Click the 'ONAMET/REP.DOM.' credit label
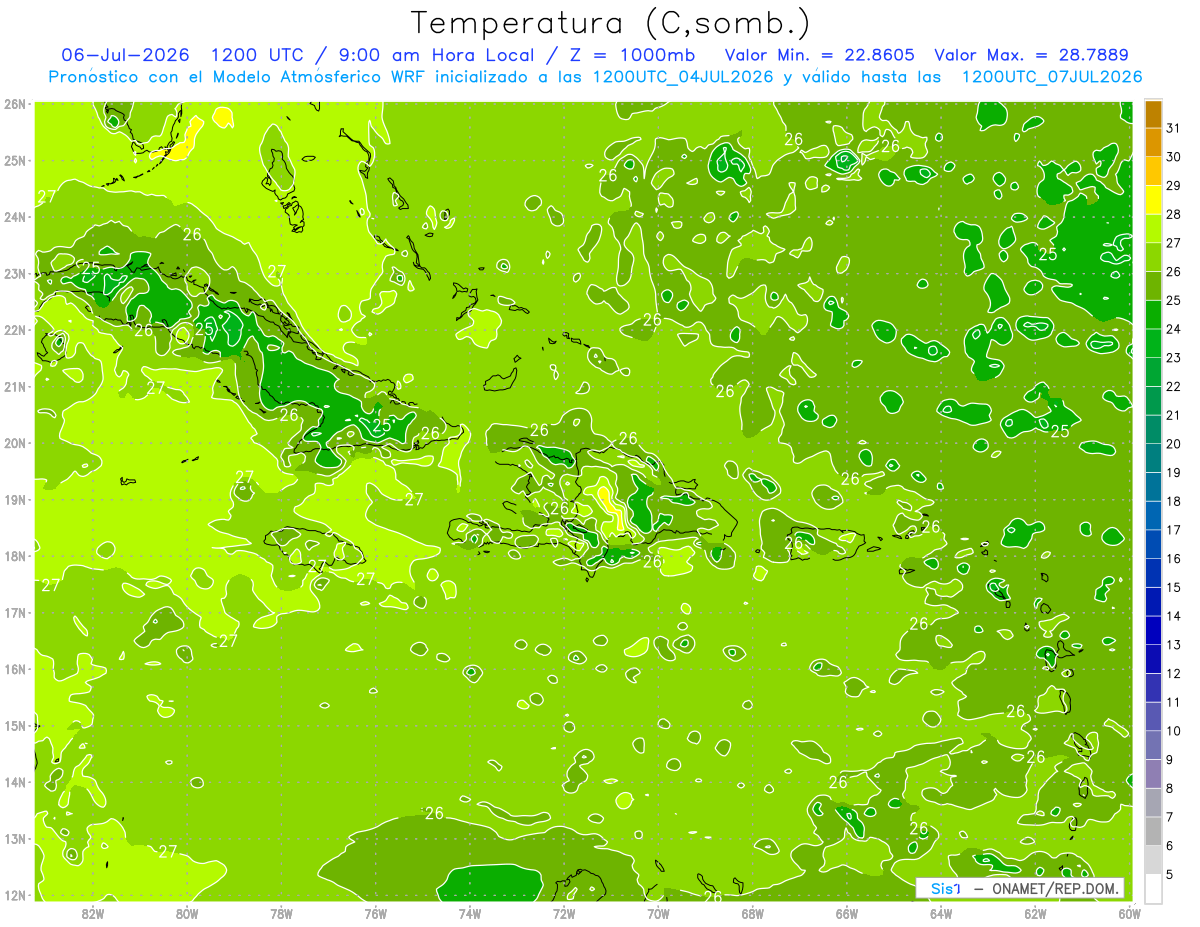This screenshot has height=927, width=1200. 1055,888
